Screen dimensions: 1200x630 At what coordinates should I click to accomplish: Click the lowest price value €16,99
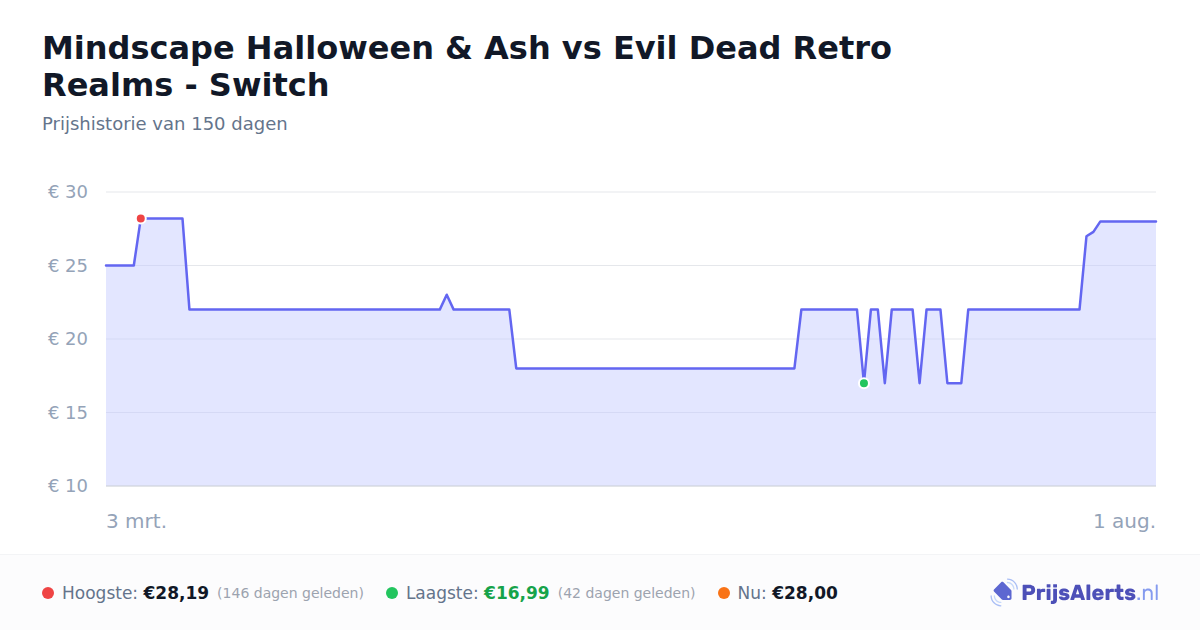(517, 593)
